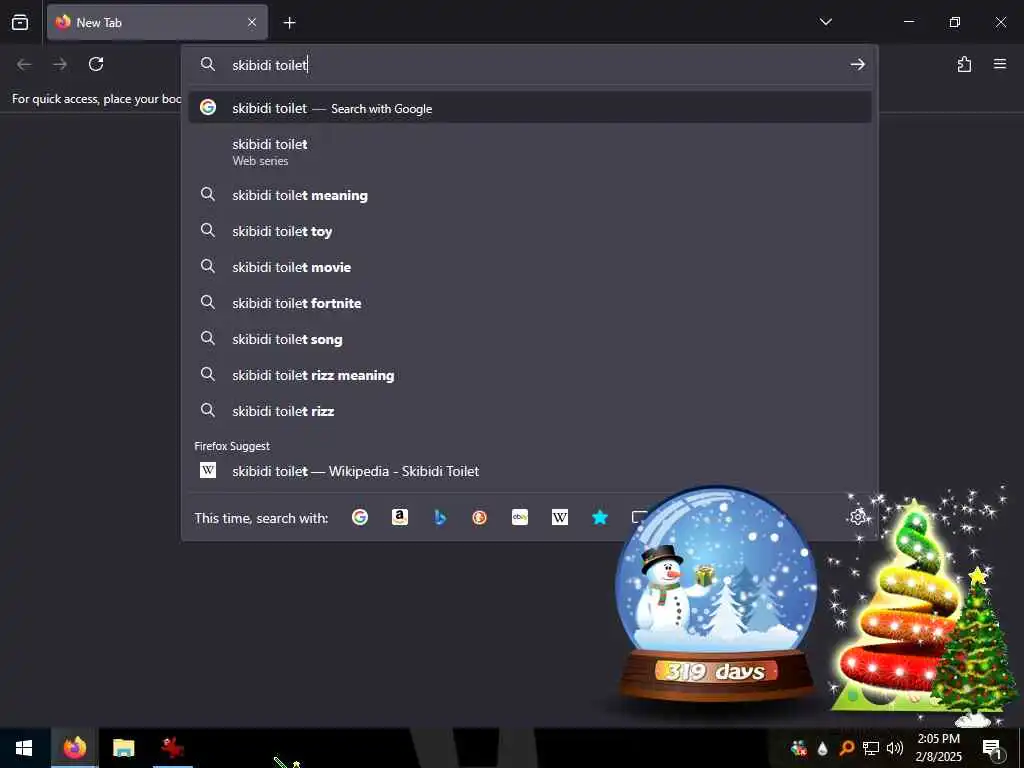Screen dimensions: 1024x768
Task: Select the last 'skibidi toilet rizz' suggestion
Action: [530, 410]
